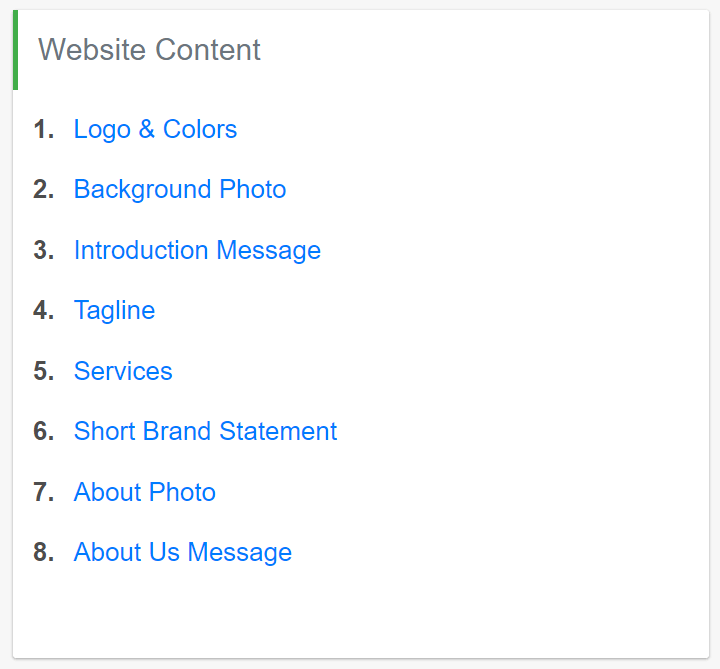Screen dimensions: 720x669
Task: Jump to Short Brand Statement
Action: point(205,431)
